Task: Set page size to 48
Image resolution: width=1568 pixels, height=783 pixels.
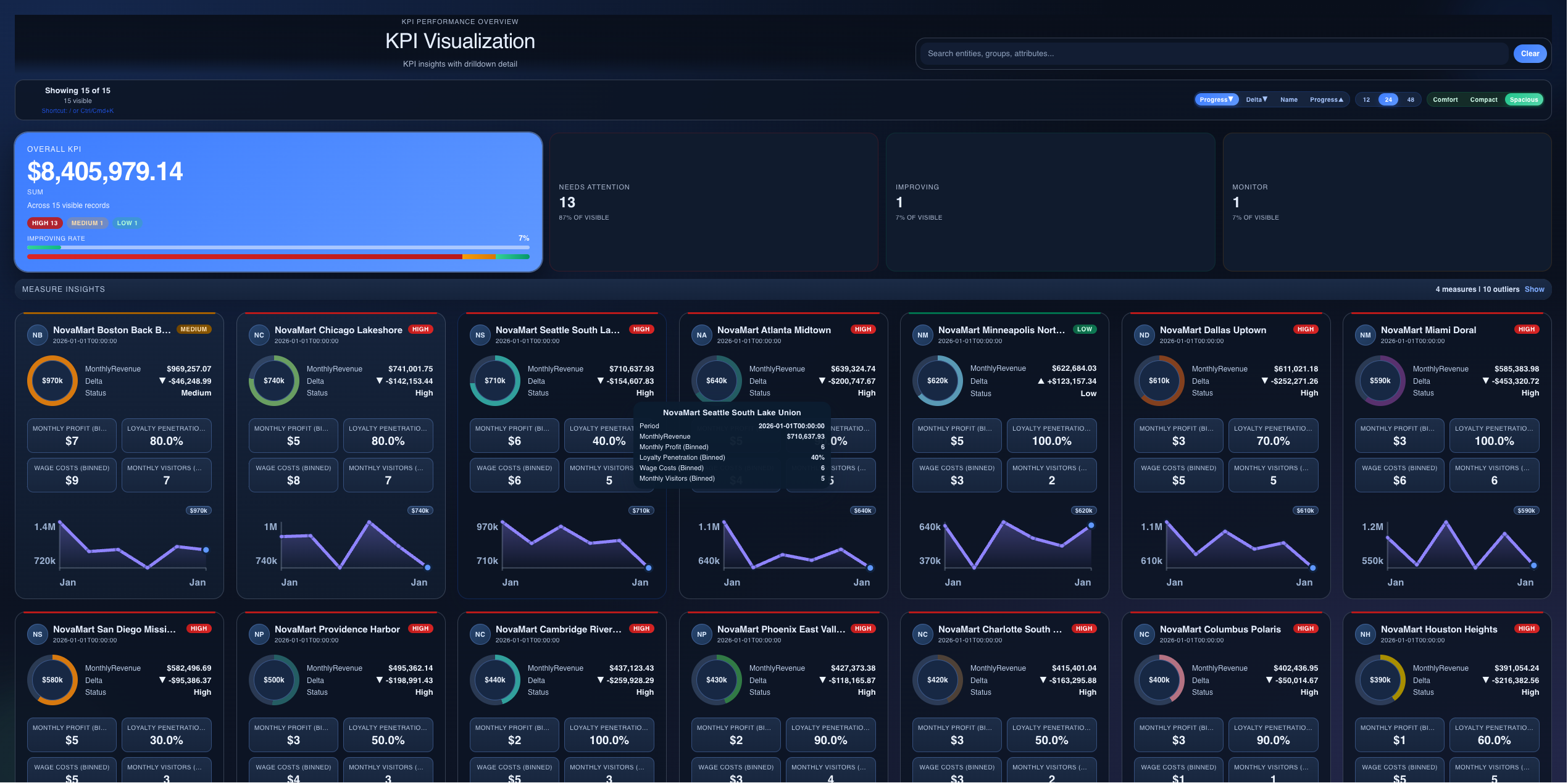Action: click(1411, 99)
